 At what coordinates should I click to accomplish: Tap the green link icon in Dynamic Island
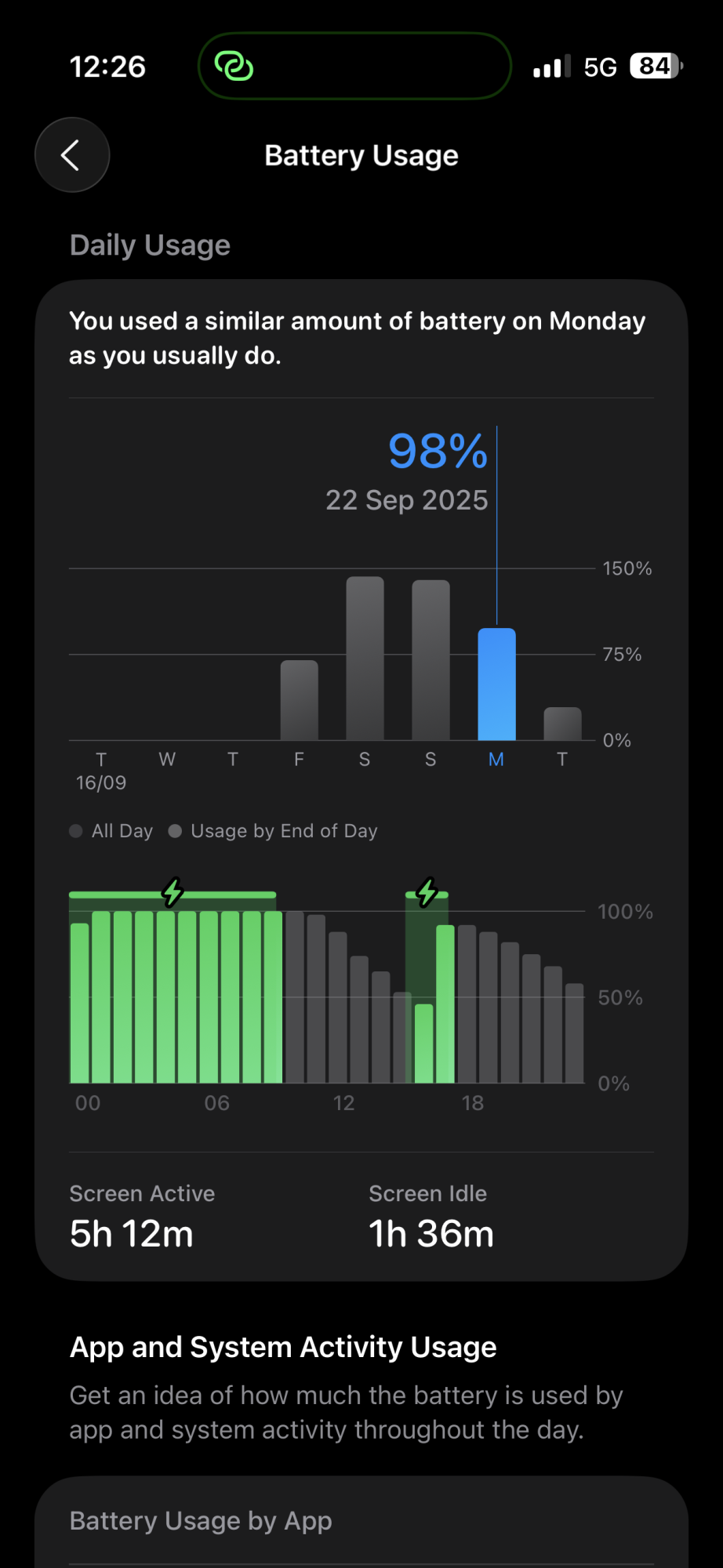[x=234, y=67]
